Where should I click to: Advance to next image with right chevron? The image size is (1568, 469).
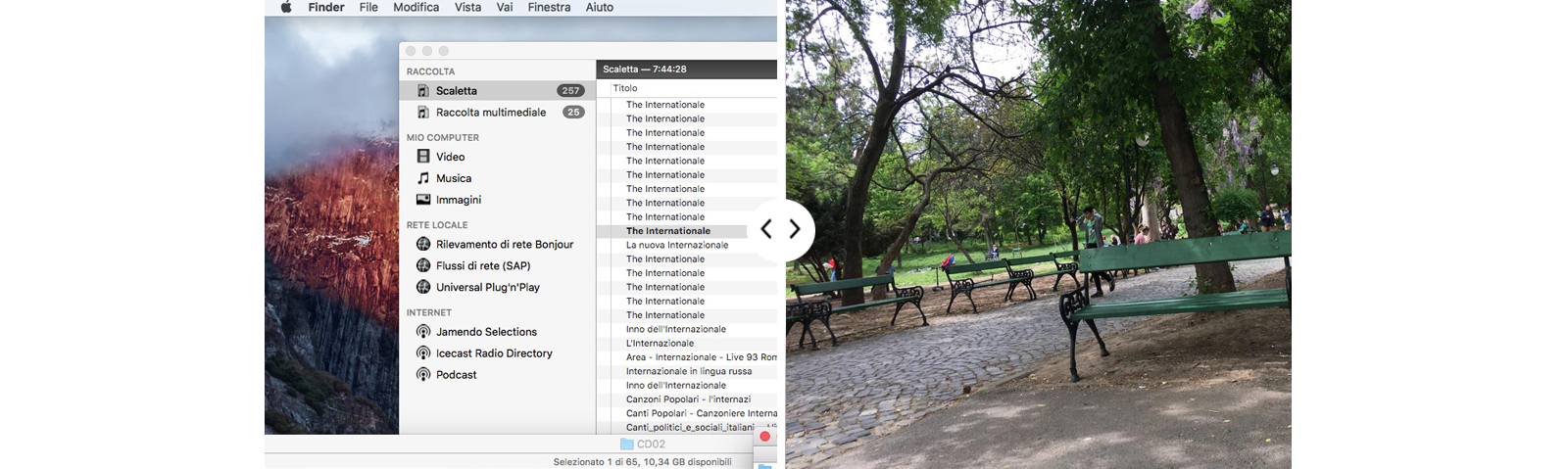click(795, 230)
